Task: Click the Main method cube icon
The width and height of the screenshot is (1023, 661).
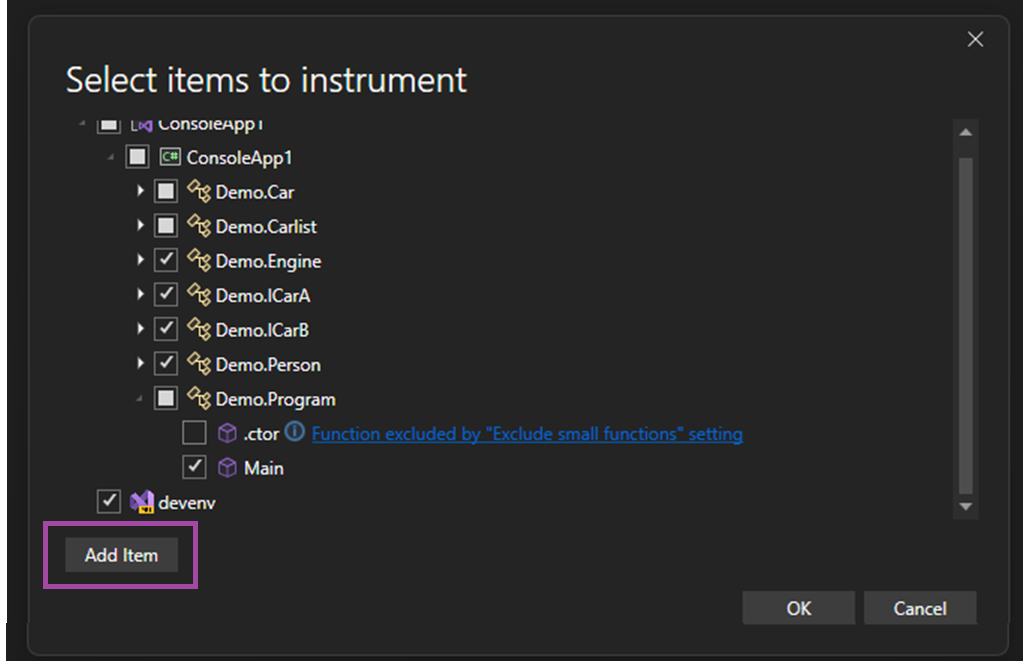Action: point(227,467)
